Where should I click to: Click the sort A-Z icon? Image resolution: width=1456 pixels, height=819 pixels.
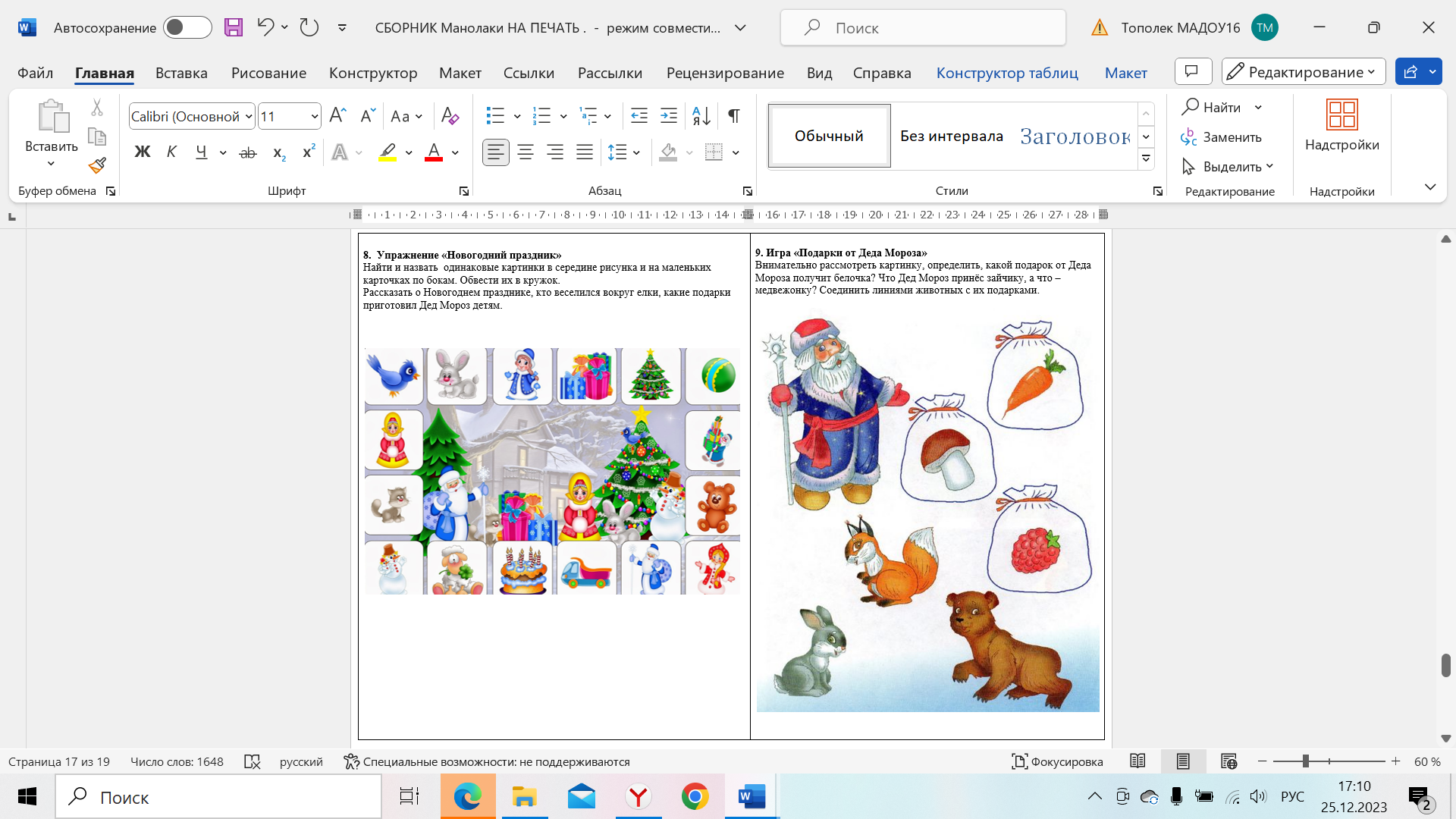[701, 116]
